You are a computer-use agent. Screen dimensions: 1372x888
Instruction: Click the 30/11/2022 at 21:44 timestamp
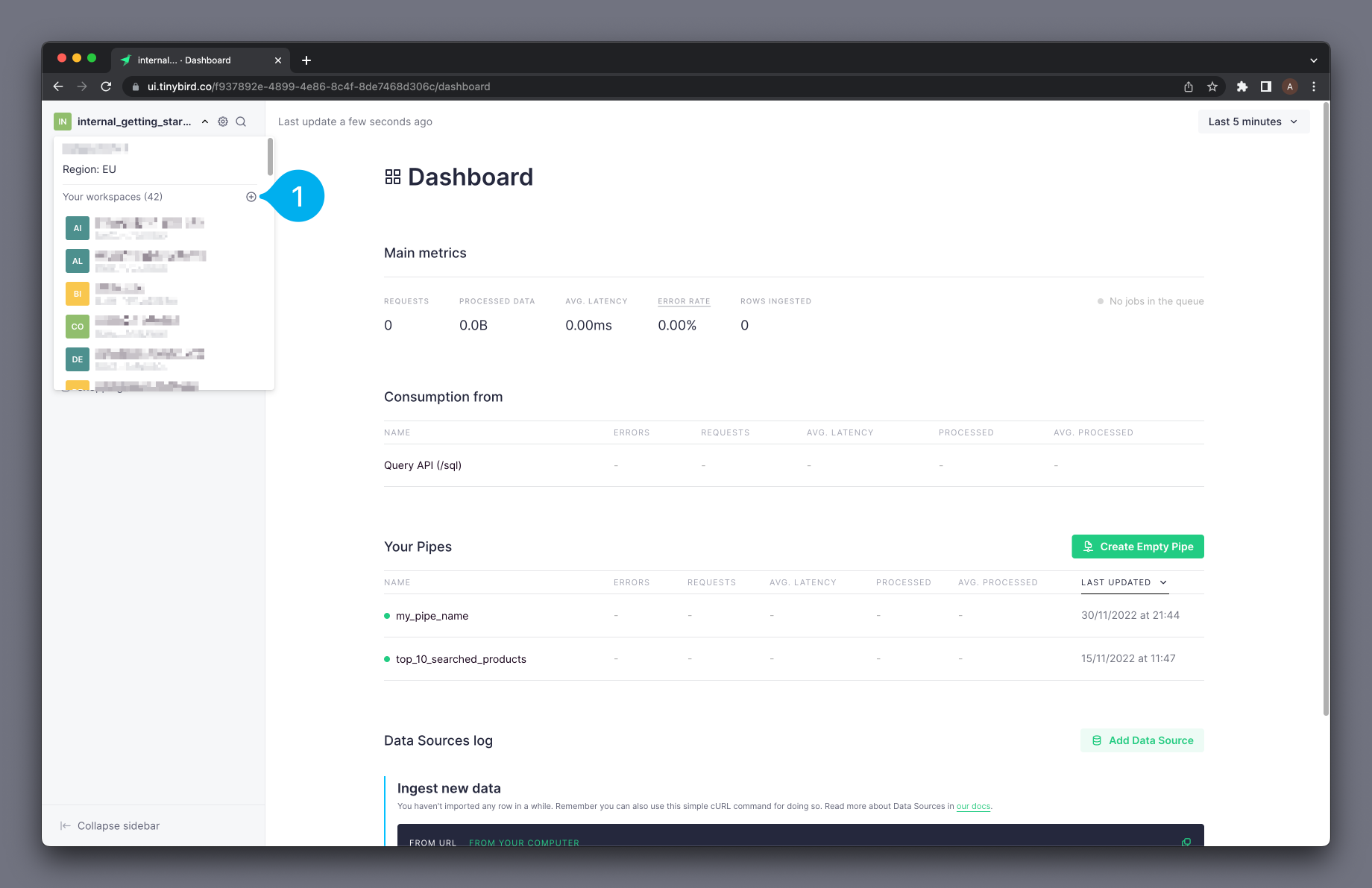coord(1130,615)
